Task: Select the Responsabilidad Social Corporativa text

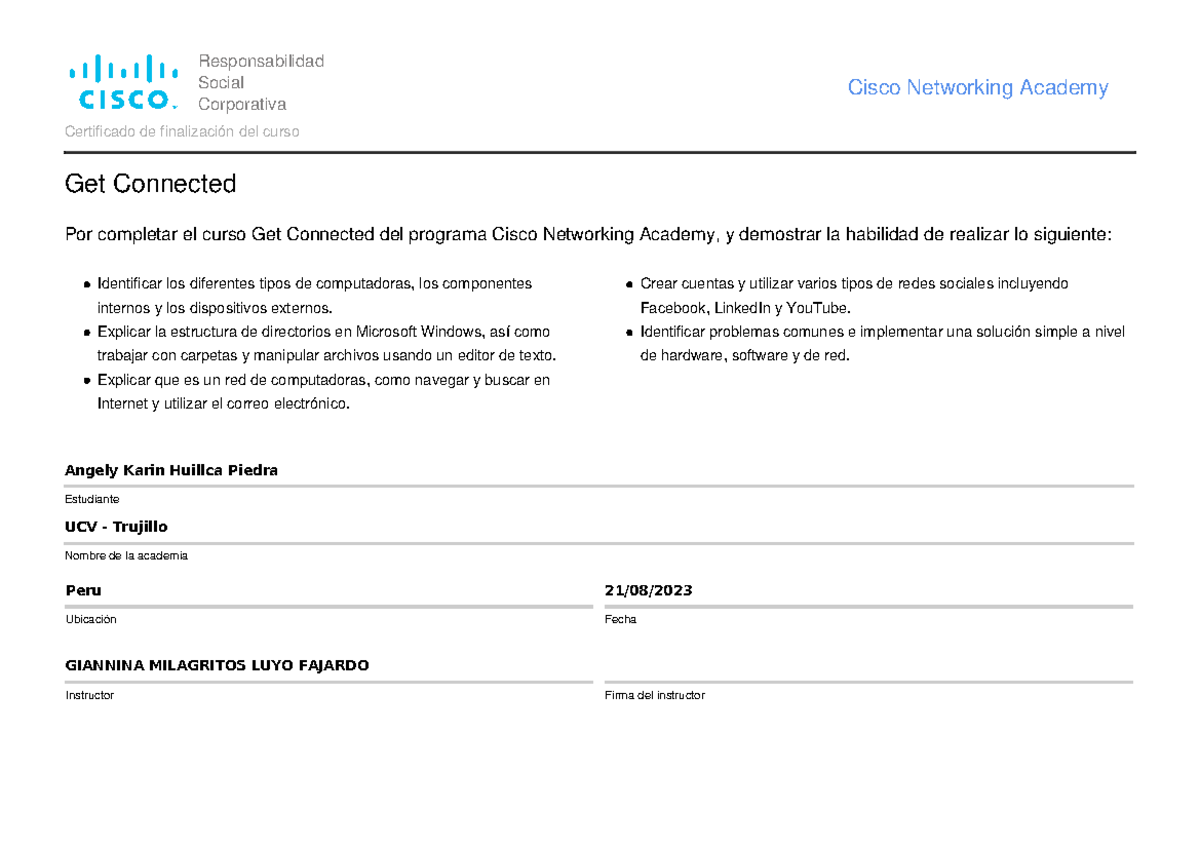Action: click(x=260, y=83)
